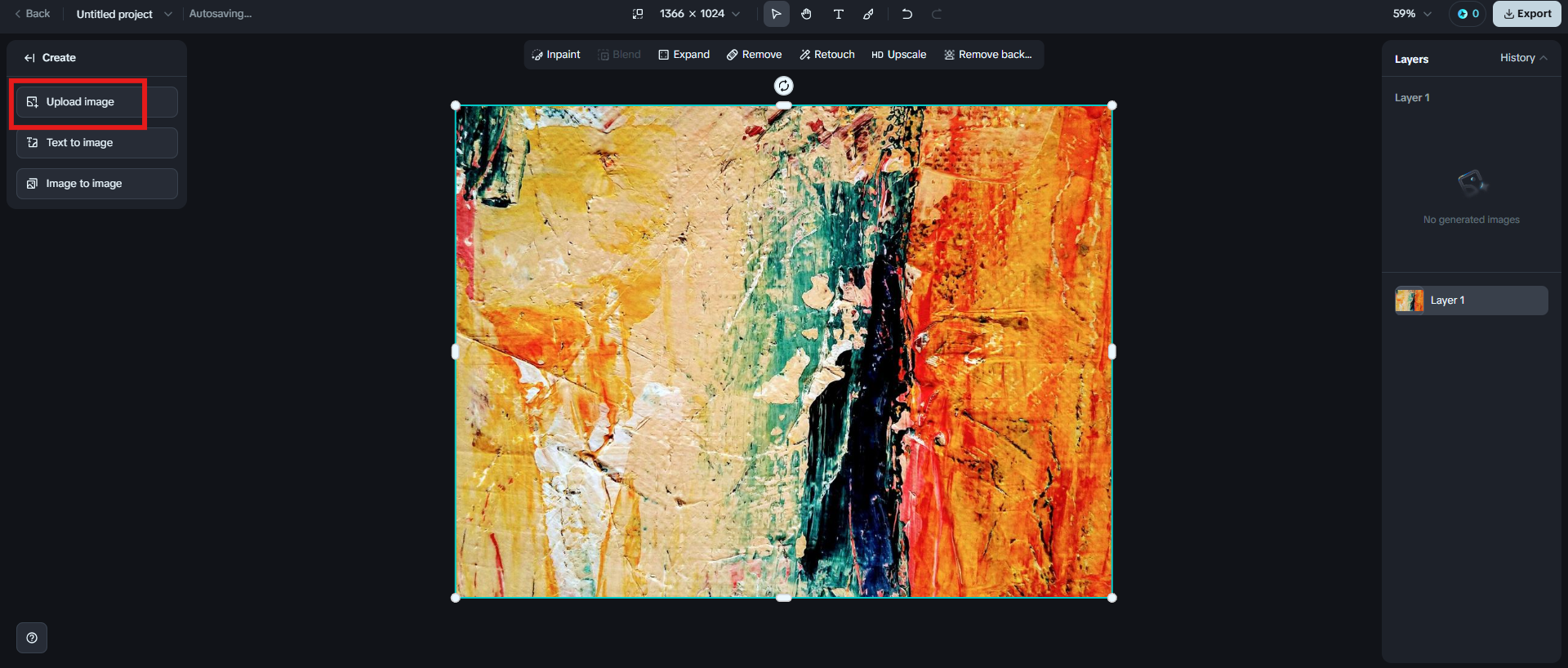
Task: Choose Text to image
Action: (x=96, y=143)
